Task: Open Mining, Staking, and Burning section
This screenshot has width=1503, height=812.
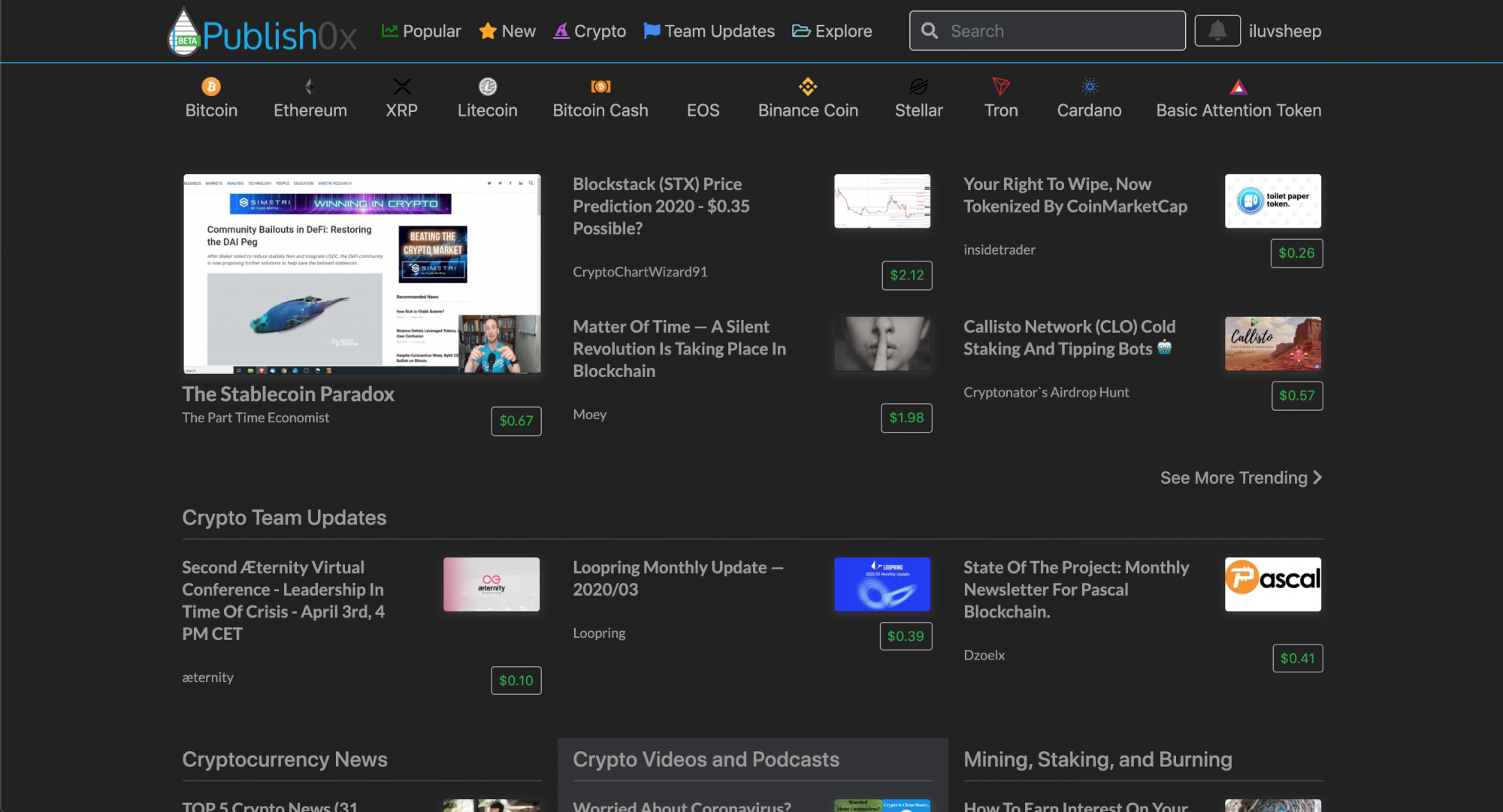Action: pyautogui.click(x=1098, y=759)
